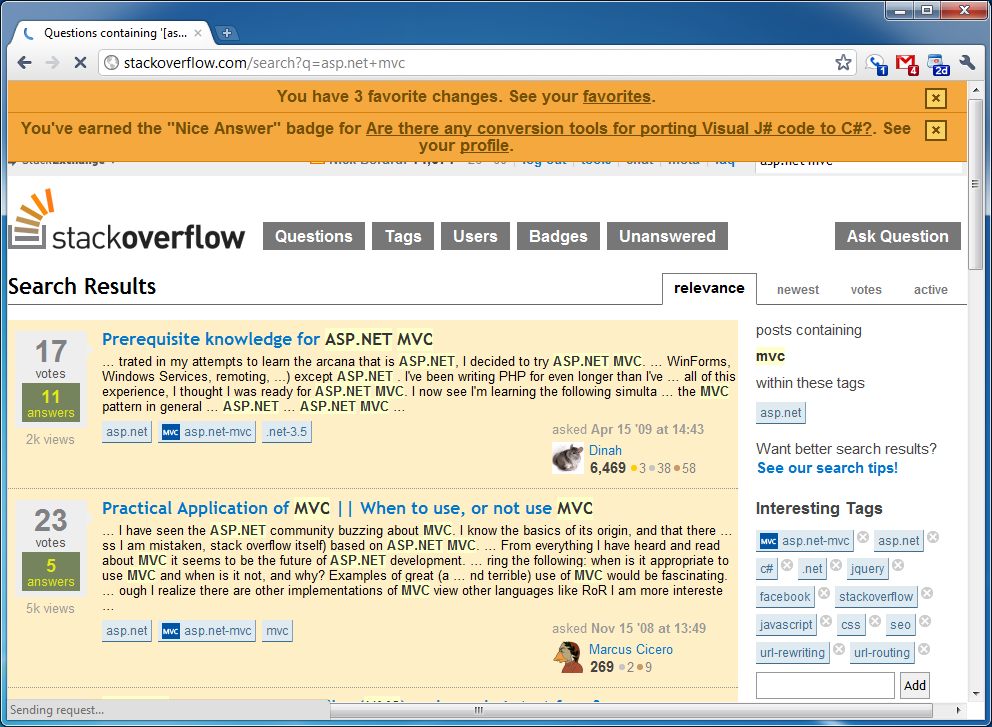992x727 pixels.
Task: Open the Badges page
Action: [558, 236]
